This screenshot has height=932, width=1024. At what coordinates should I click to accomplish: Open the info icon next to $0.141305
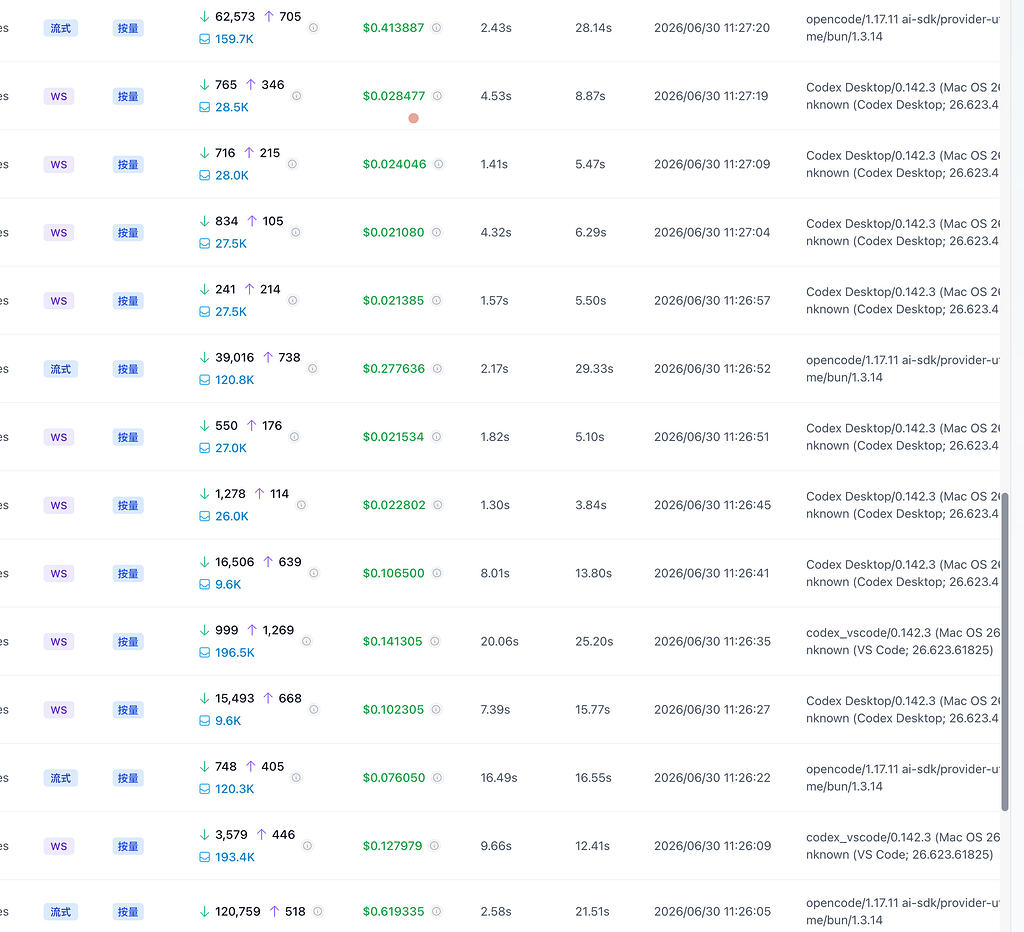point(434,641)
